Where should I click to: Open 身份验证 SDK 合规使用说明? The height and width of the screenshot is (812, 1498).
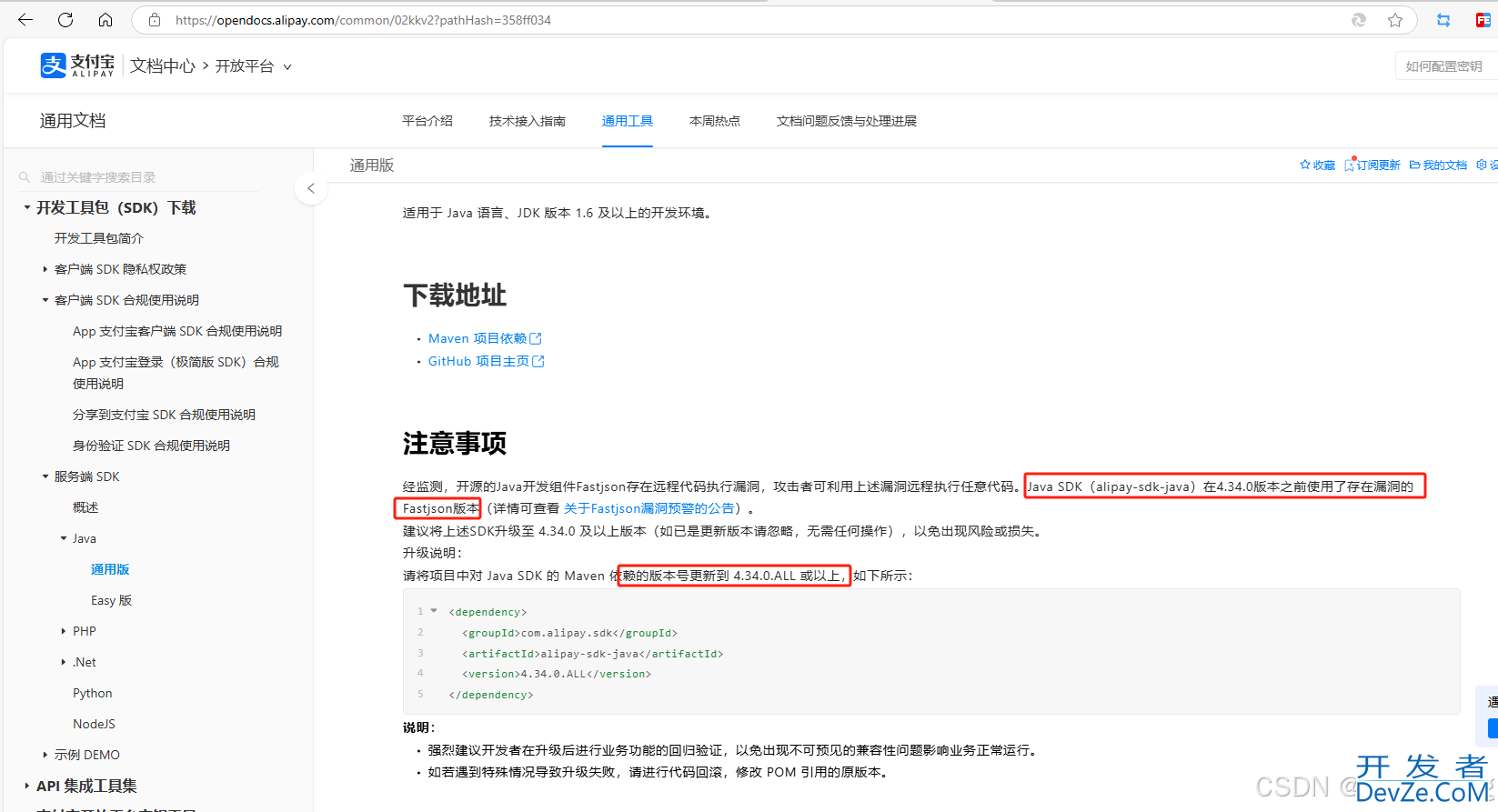(151, 446)
